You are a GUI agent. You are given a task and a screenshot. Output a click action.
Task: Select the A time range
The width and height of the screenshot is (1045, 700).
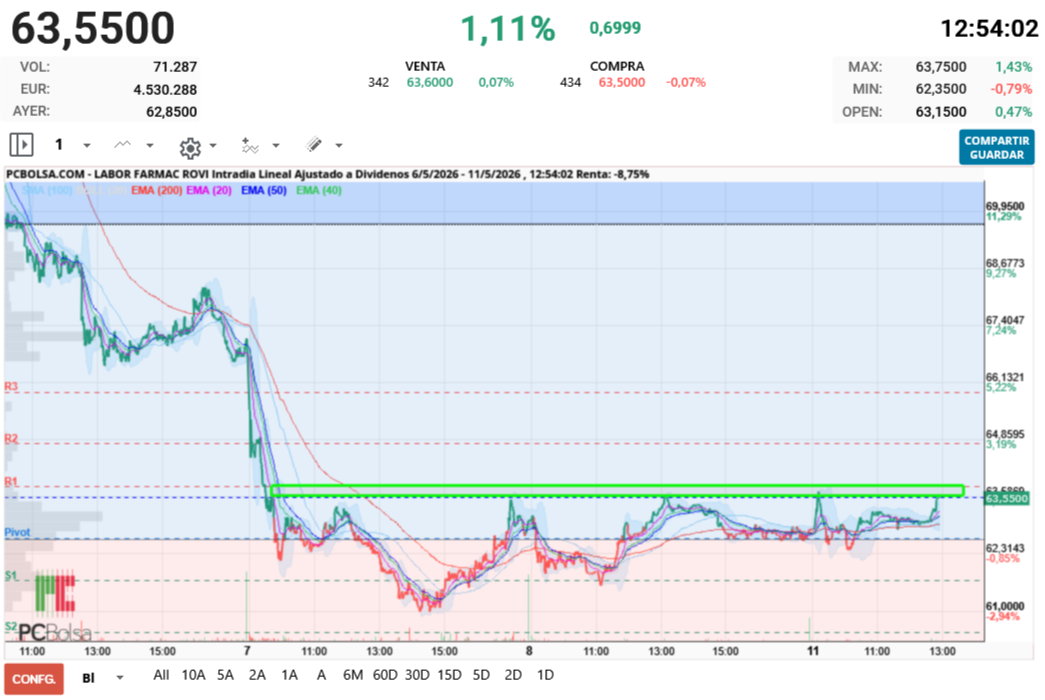point(321,675)
